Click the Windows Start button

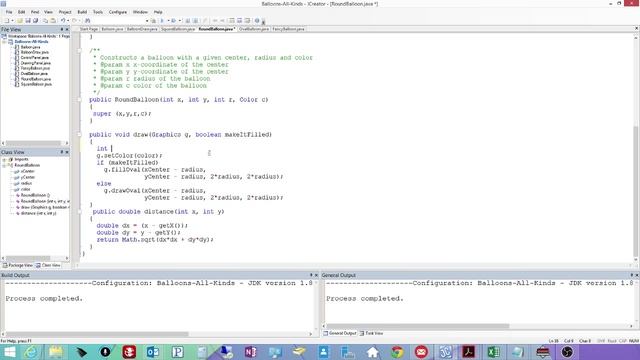coord(9,352)
